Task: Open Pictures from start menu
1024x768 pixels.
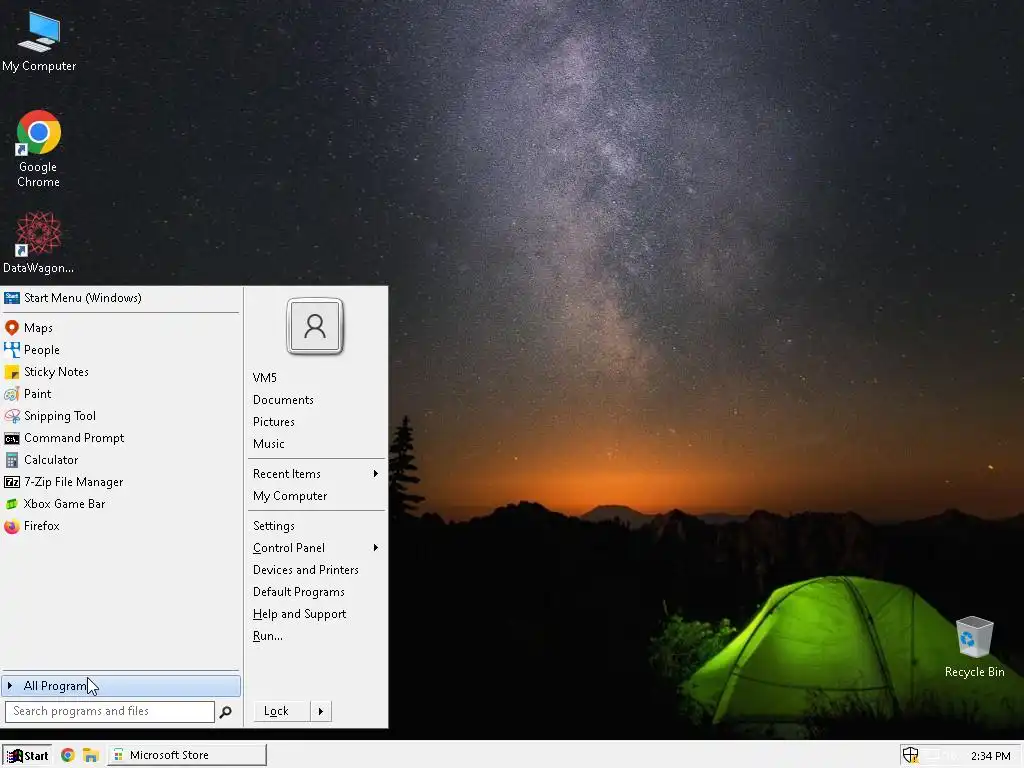Action: pyautogui.click(x=274, y=422)
